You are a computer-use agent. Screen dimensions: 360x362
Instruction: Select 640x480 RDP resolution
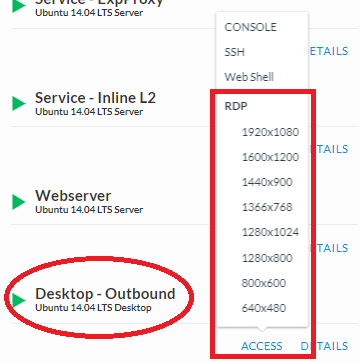point(264,308)
